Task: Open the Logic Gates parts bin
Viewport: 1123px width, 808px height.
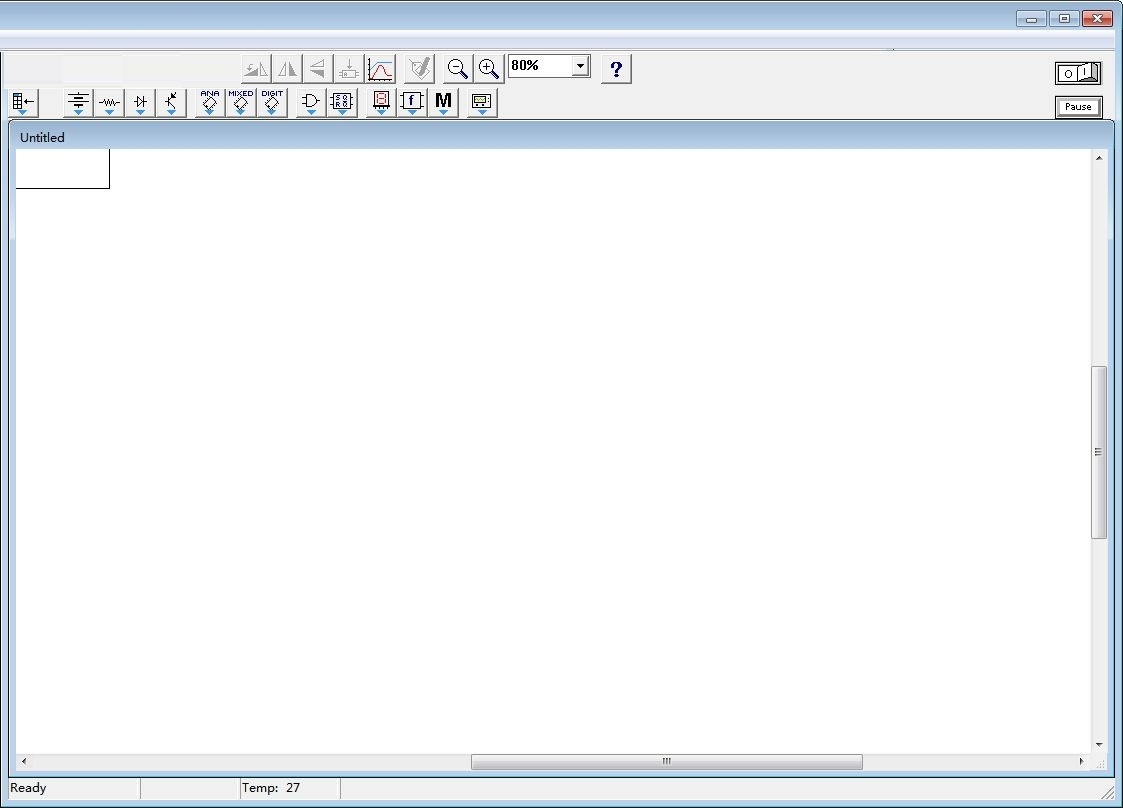Action: pos(311,102)
